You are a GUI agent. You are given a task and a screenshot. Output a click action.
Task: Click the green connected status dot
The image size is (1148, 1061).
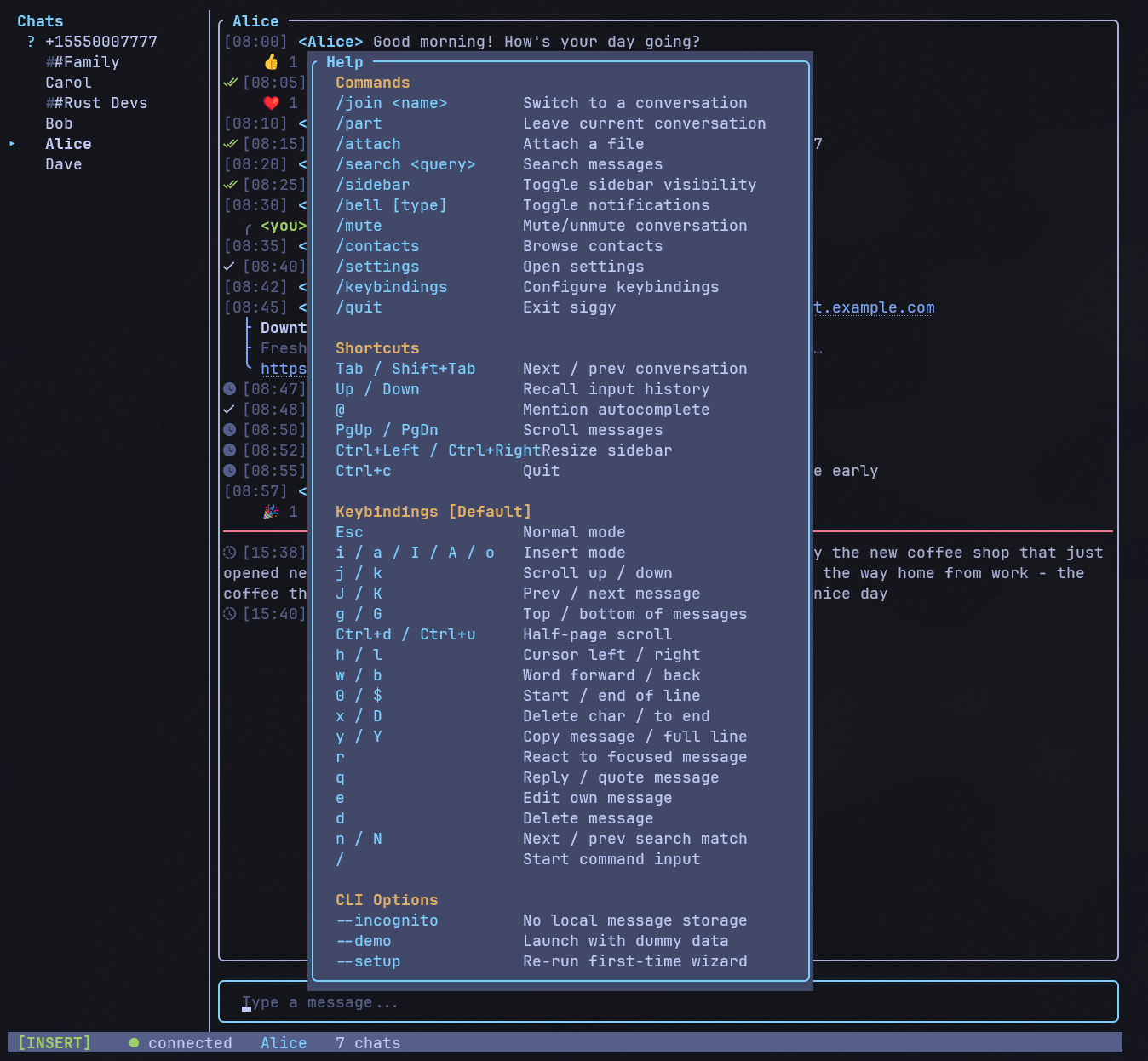(x=134, y=1043)
